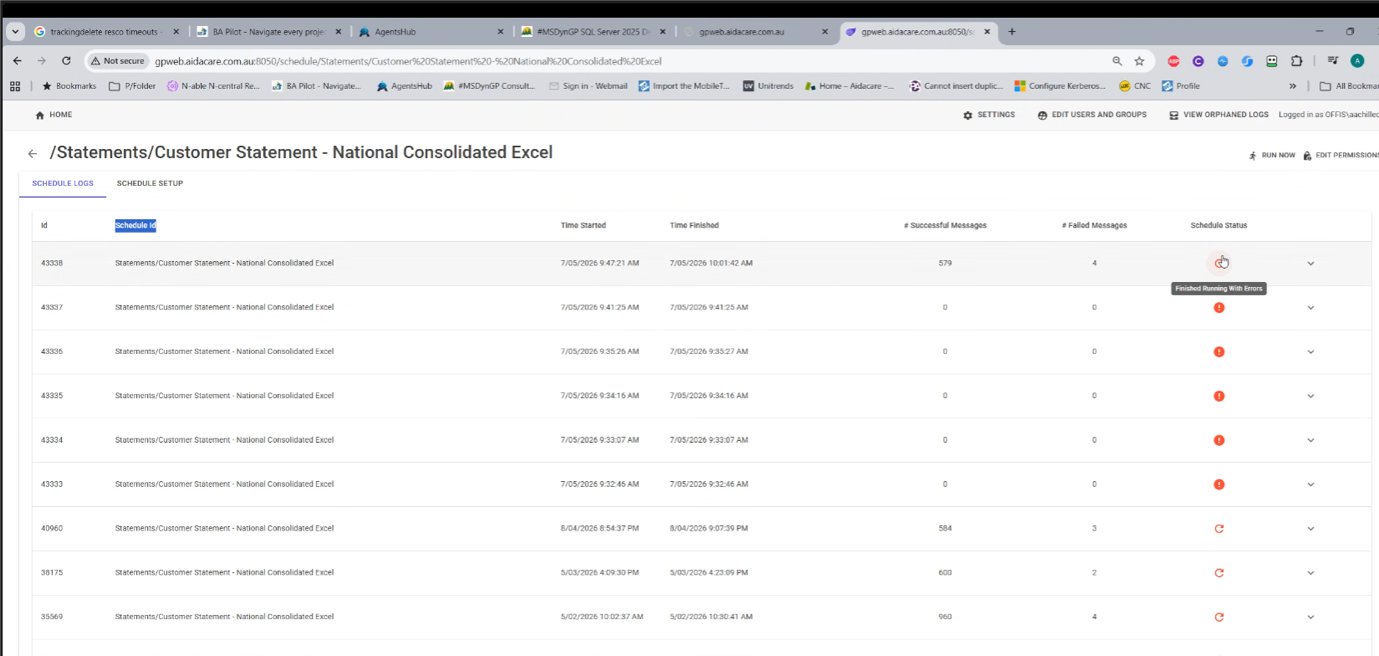The image size is (1379, 656).
Task: Click error status icon for log 43337
Action: [x=1219, y=307]
